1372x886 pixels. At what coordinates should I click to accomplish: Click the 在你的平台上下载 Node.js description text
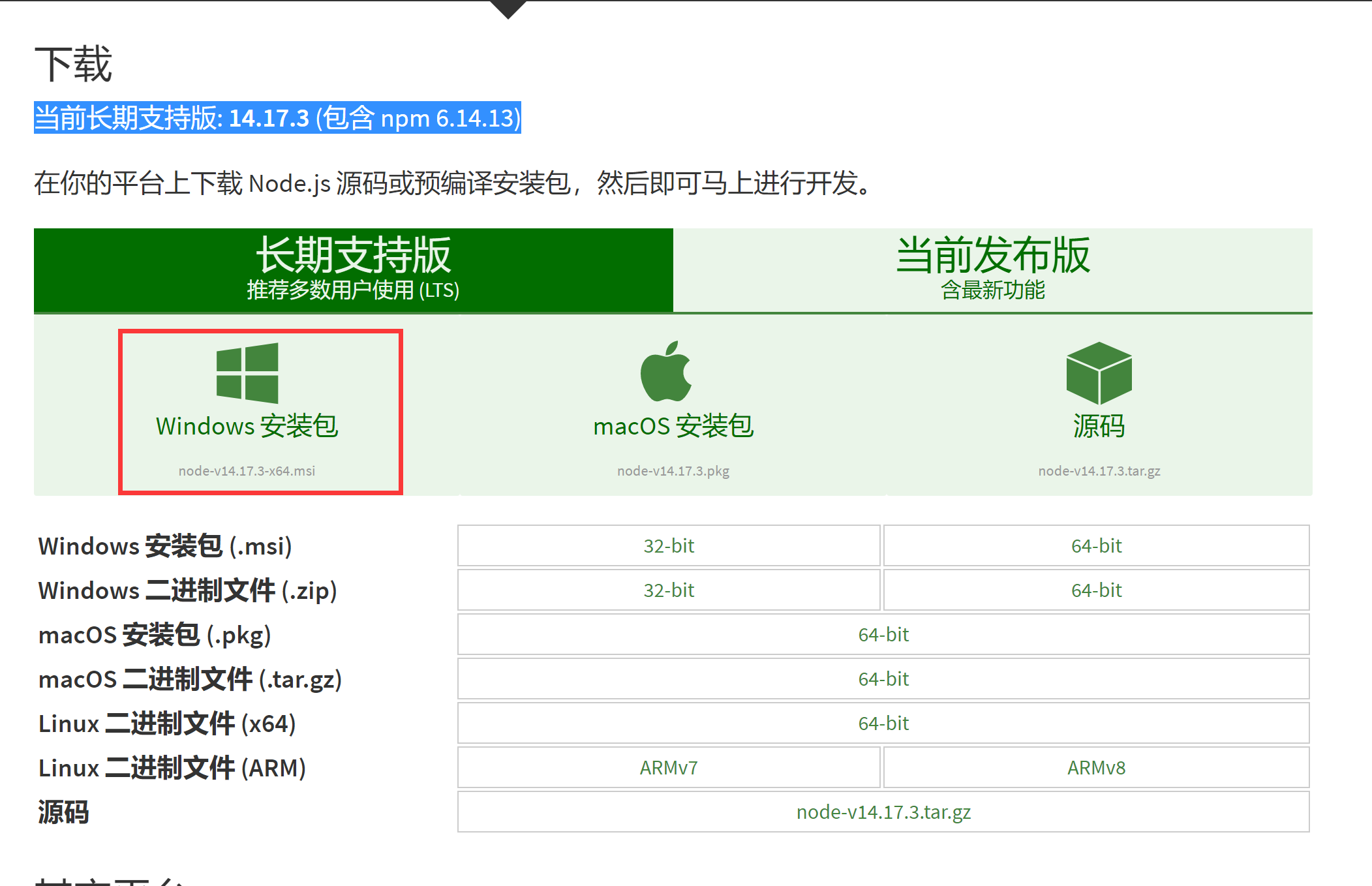pyautogui.click(x=452, y=183)
